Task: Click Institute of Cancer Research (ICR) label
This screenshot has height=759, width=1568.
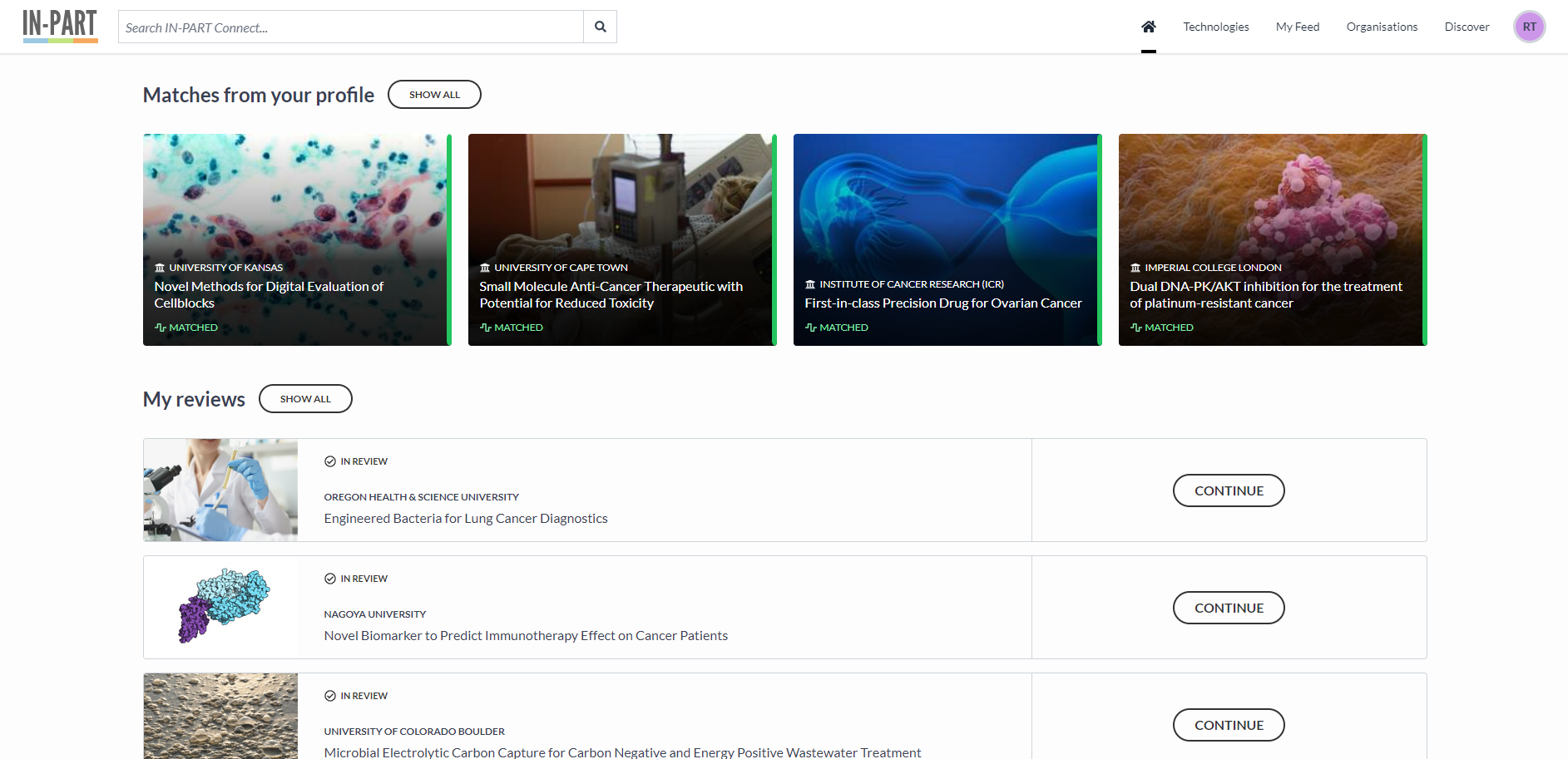Action: point(912,284)
